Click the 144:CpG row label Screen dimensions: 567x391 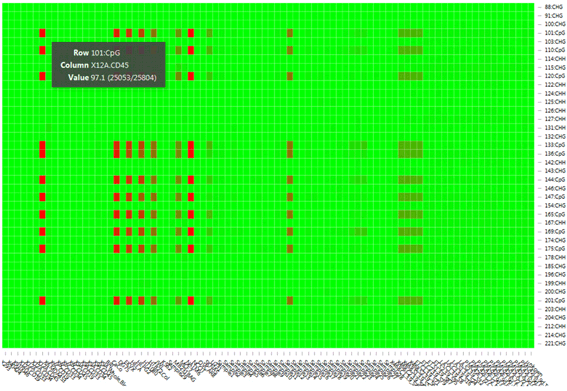[x=555, y=180]
